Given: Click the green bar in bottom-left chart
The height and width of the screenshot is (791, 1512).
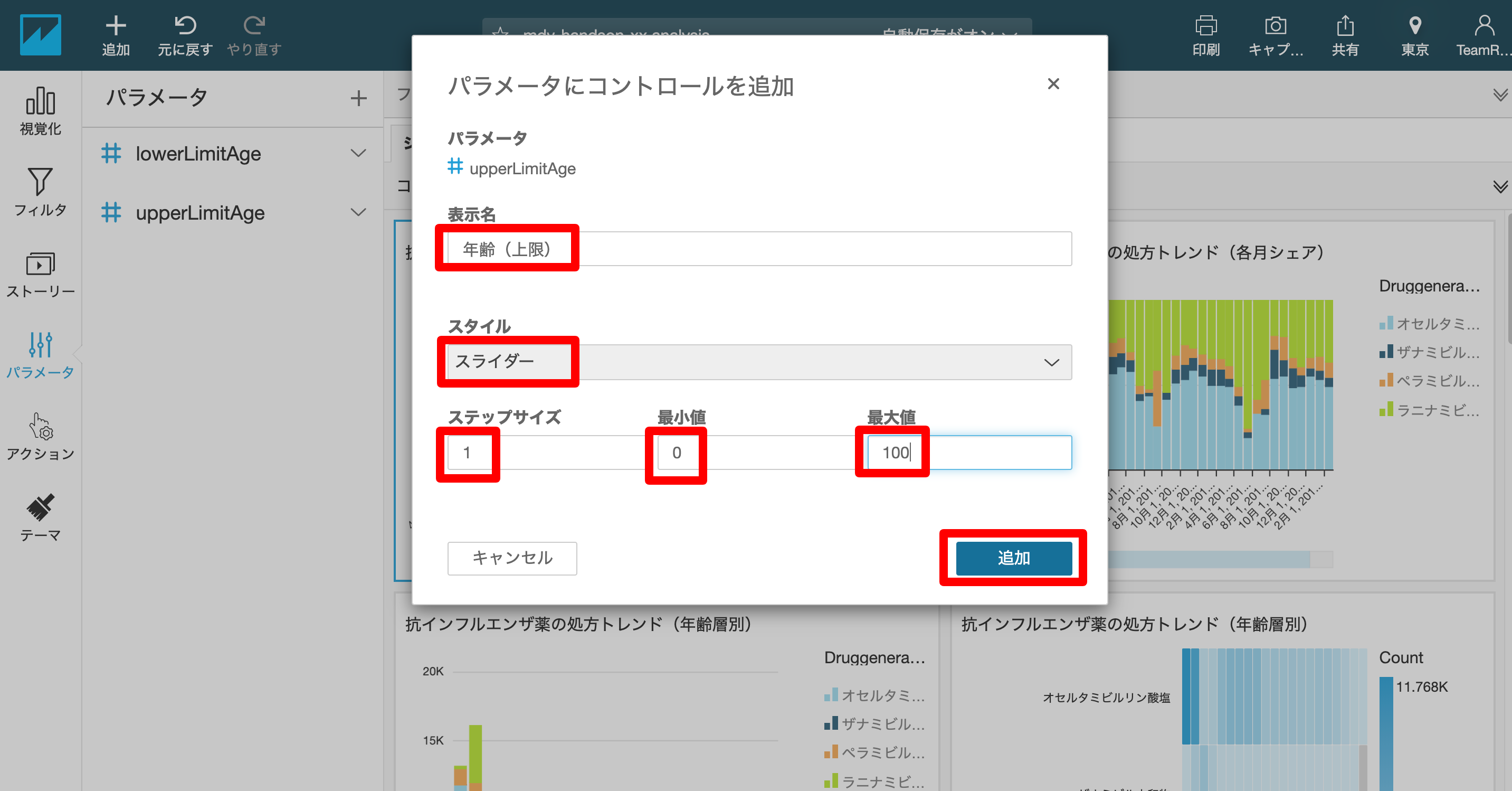Looking at the screenshot, I should pos(475,754).
